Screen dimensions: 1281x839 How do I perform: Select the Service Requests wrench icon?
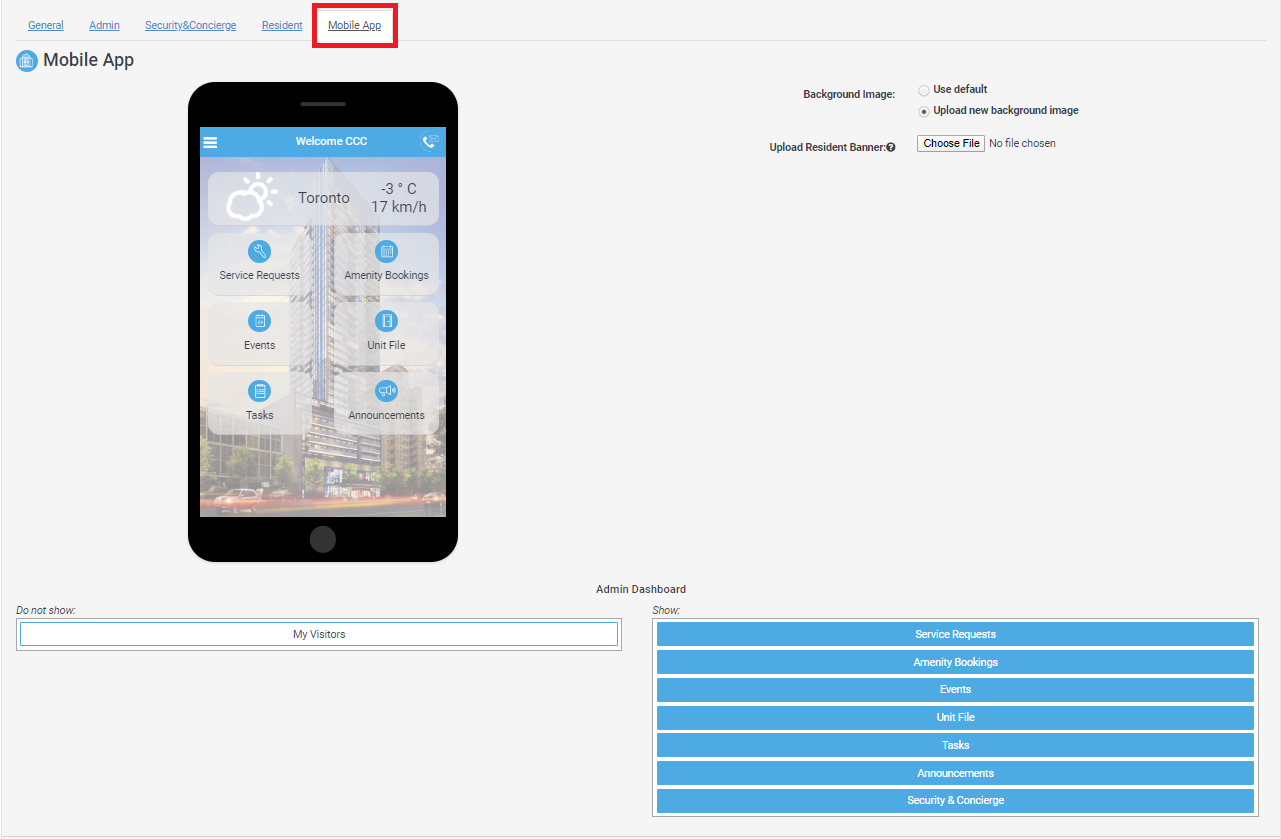tap(259, 252)
